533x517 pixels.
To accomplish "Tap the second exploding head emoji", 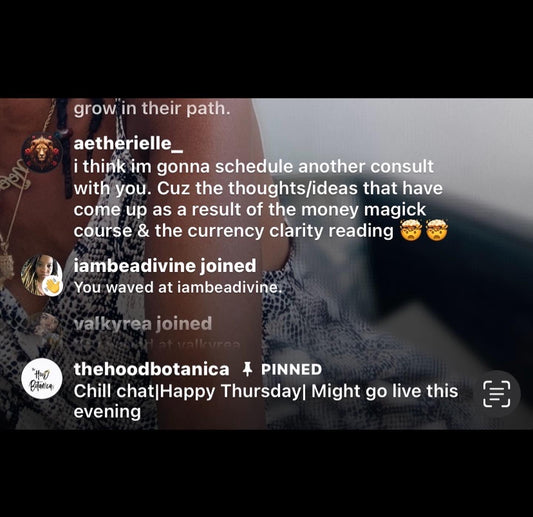I will (x=437, y=230).
